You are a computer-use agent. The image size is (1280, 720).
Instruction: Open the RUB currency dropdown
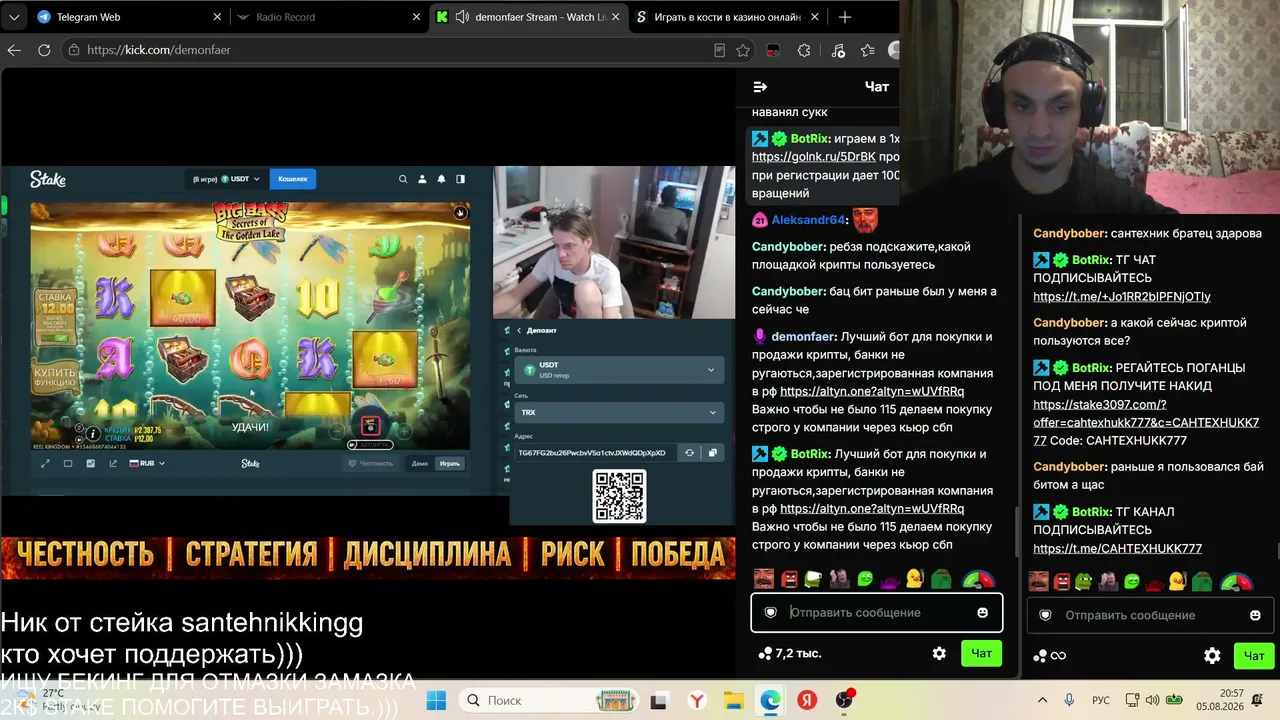pos(147,463)
